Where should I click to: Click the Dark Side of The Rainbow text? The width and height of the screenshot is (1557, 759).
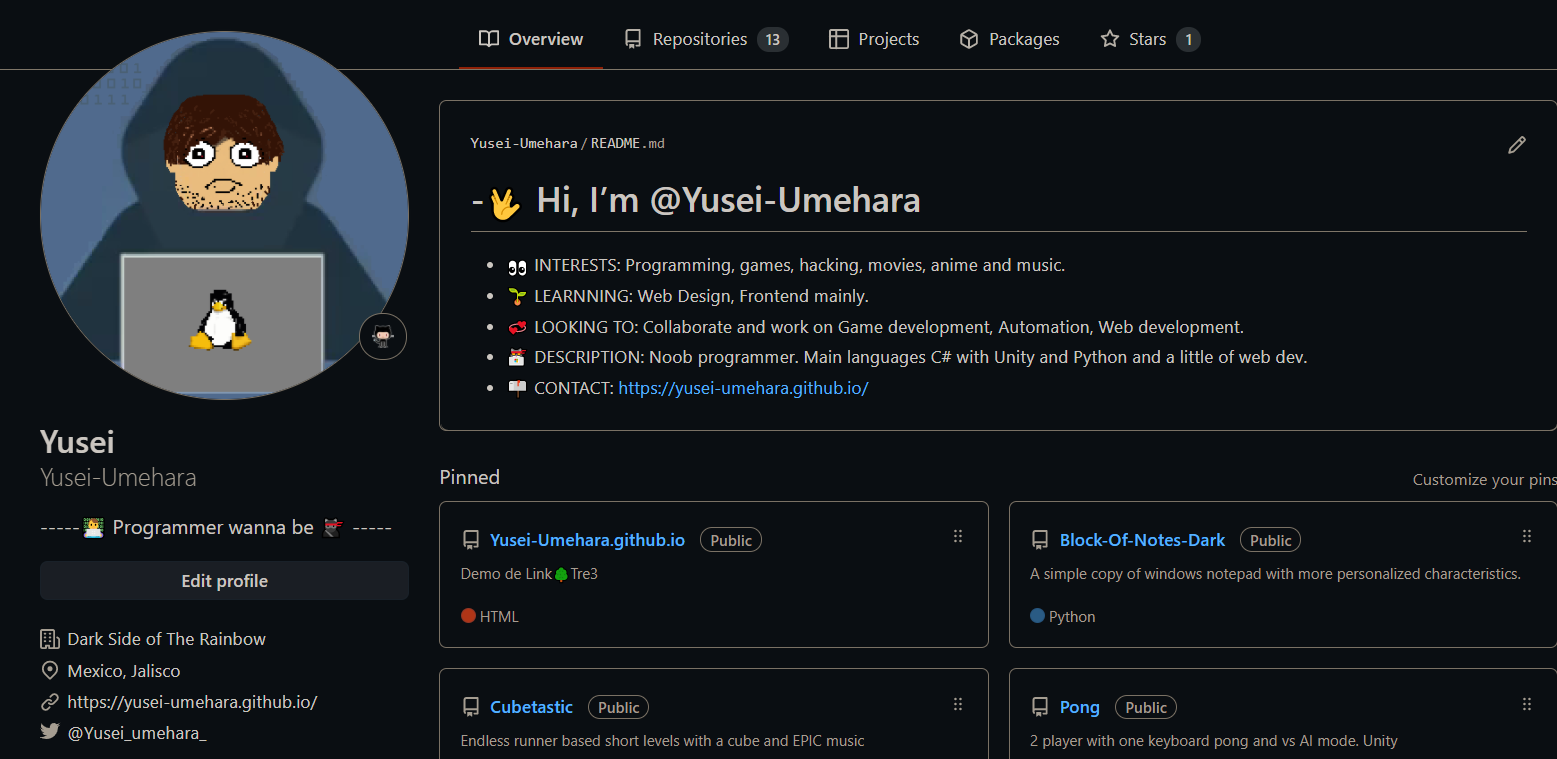coord(167,639)
